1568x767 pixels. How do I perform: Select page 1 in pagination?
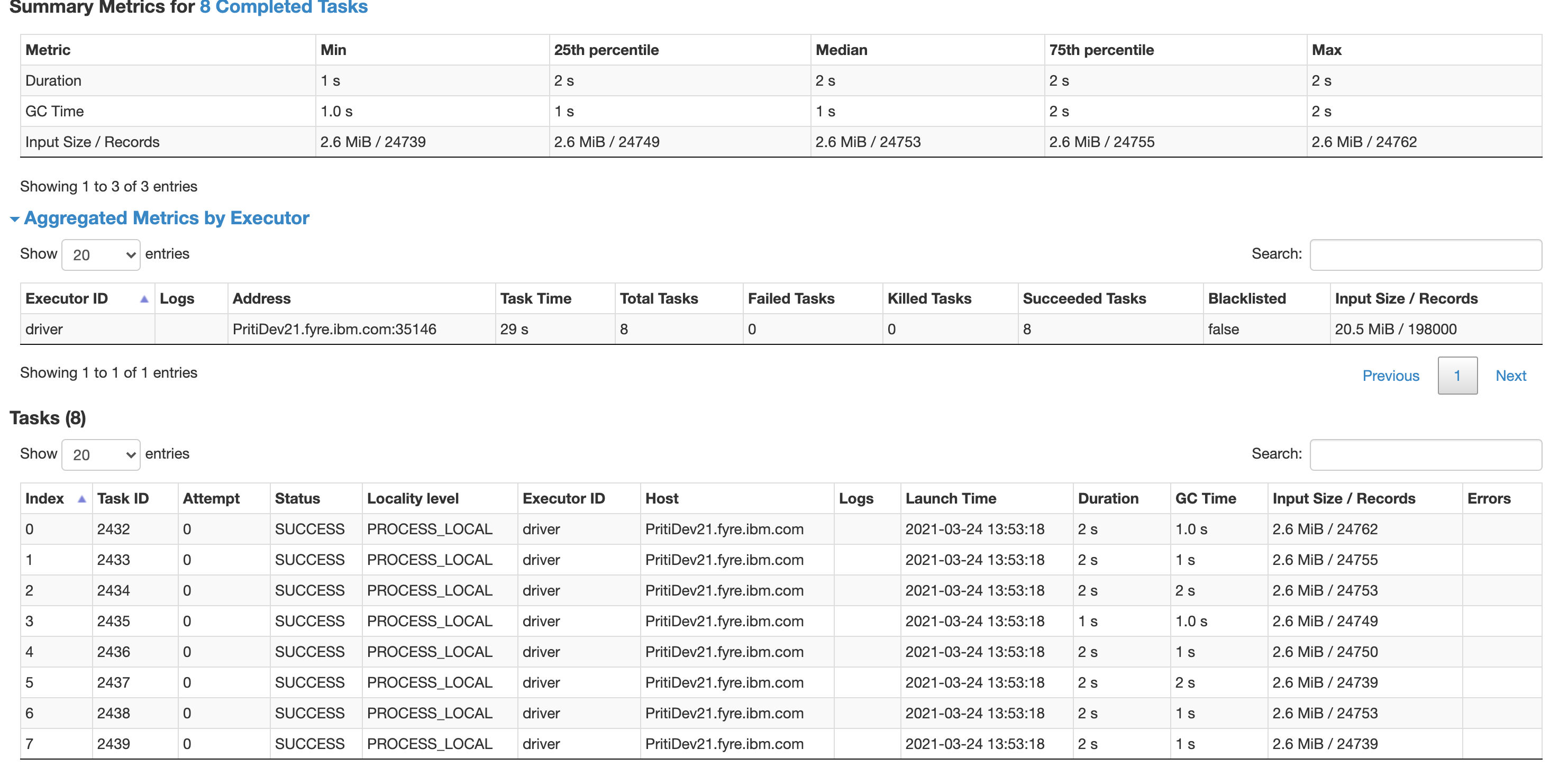(1457, 376)
